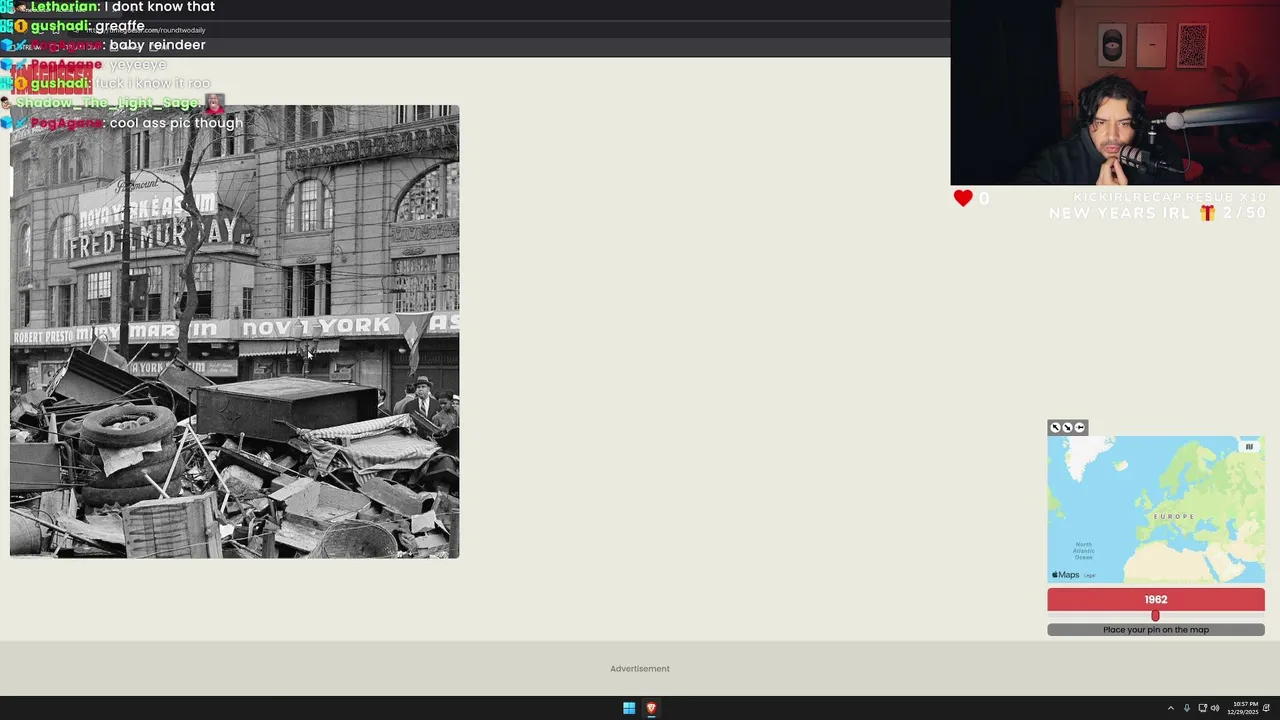The image size is (1280, 720).
Task: Click the webcam overlay of the streamer
Action: 1115,92
